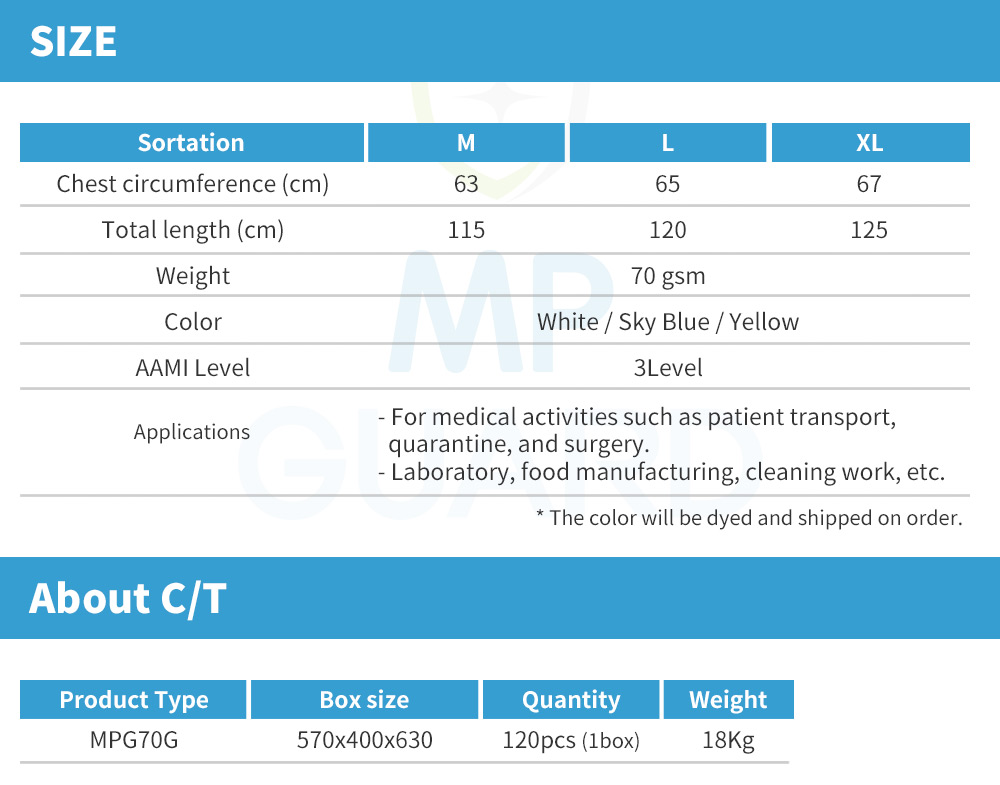
Task: Click the About C/T section heading
Action: (x=128, y=598)
